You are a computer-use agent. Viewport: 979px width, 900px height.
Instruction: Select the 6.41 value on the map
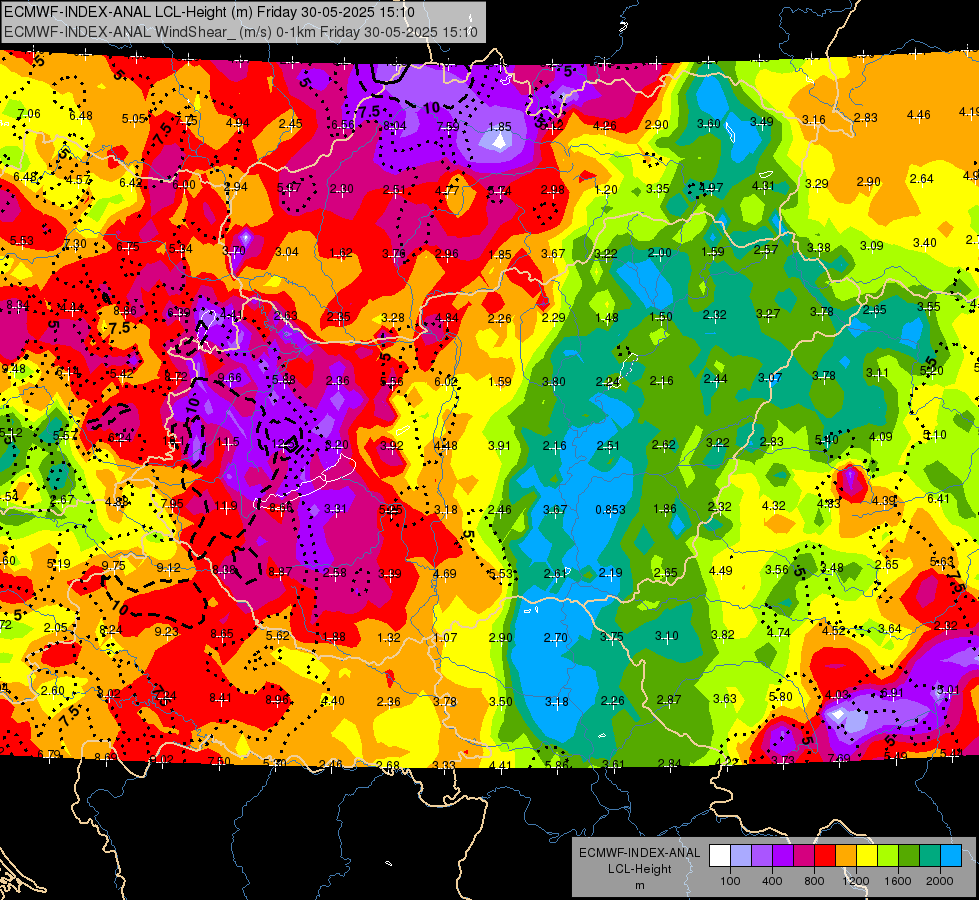(938, 498)
